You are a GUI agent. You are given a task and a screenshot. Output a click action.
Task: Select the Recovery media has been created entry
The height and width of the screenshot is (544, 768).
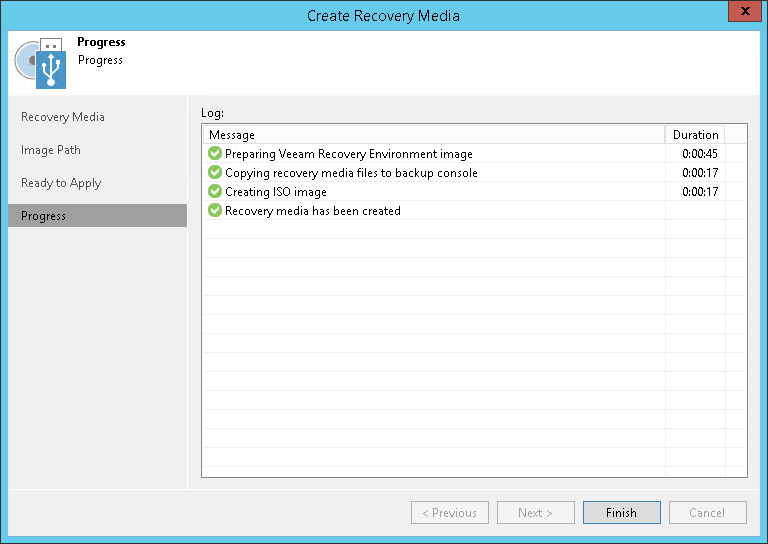[313, 211]
